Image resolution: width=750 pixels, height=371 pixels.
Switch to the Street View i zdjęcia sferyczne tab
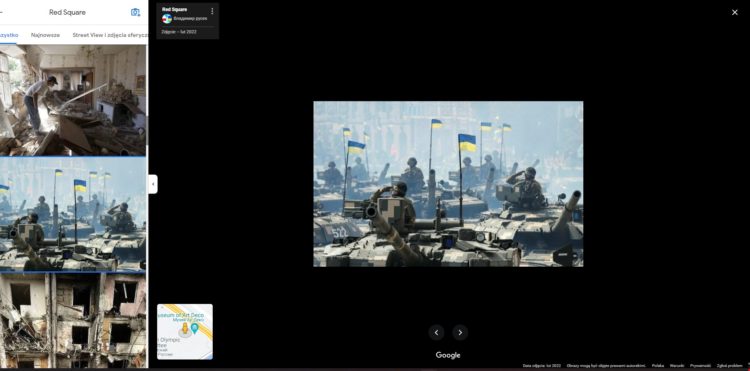(110, 35)
